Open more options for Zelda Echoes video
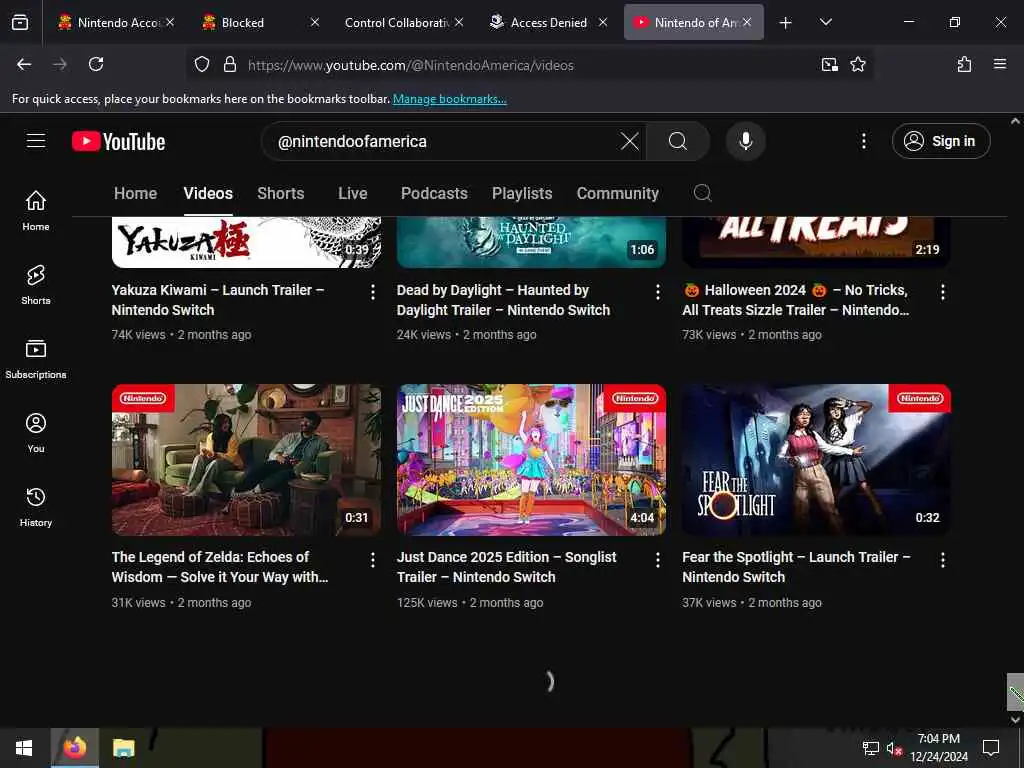 pyautogui.click(x=373, y=560)
